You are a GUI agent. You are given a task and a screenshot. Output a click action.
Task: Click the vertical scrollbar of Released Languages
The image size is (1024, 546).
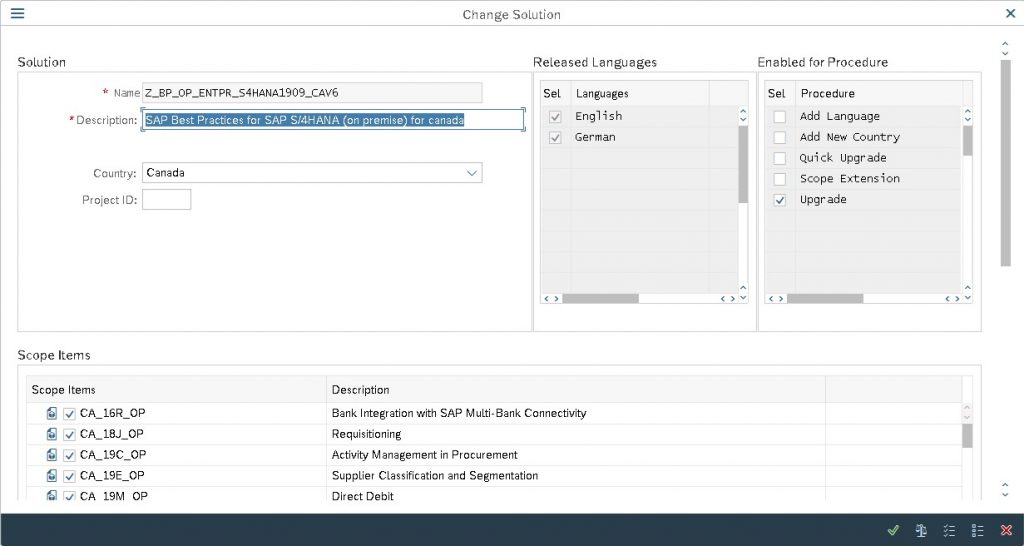pyautogui.click(x=743, y=164)
